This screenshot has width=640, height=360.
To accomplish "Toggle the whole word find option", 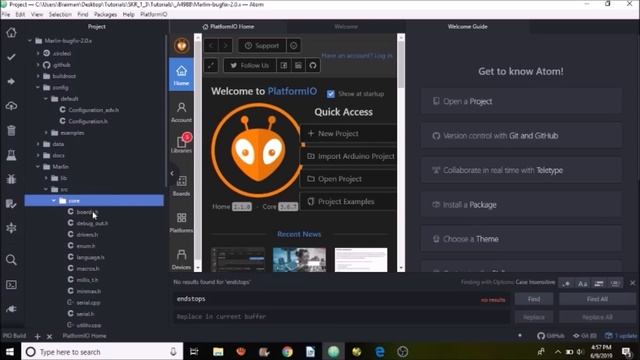I will pyautogui.click(x=615, y=283).
